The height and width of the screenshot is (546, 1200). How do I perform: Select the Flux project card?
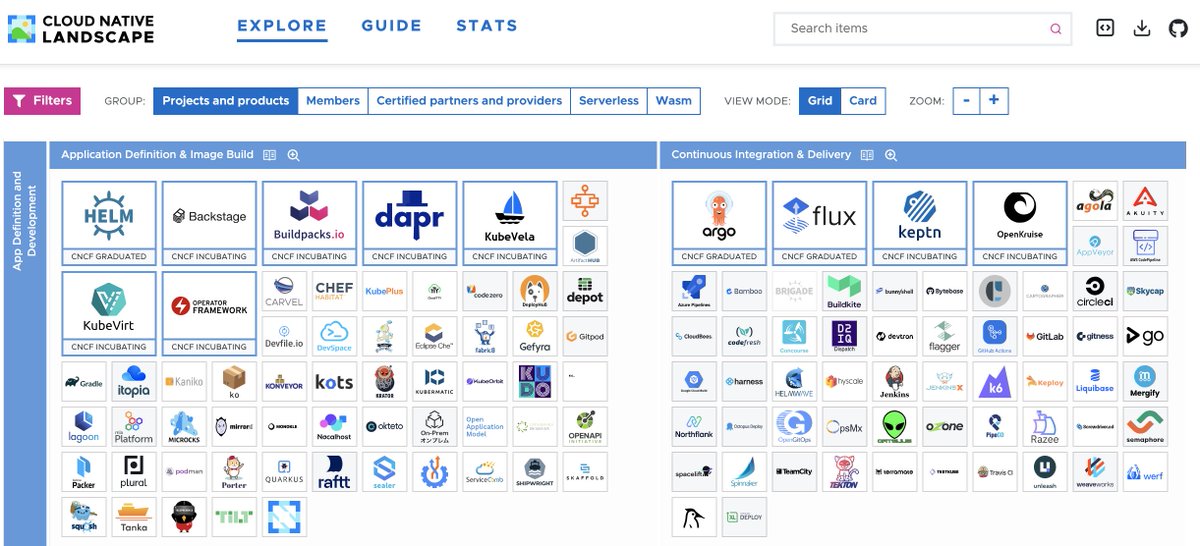pyautogui.click(x=819, y=222)
